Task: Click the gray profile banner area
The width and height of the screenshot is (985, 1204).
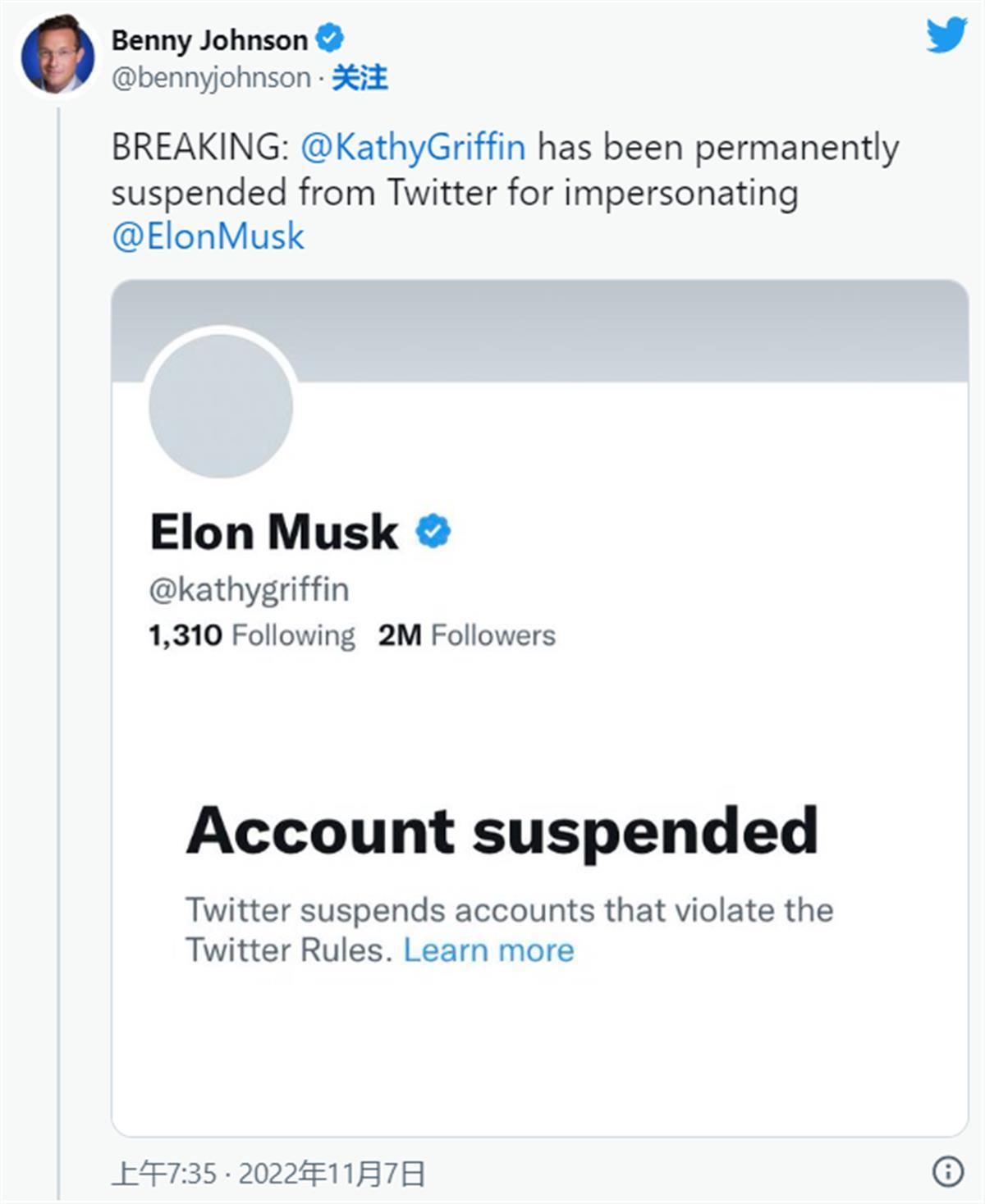Action: 632,331
